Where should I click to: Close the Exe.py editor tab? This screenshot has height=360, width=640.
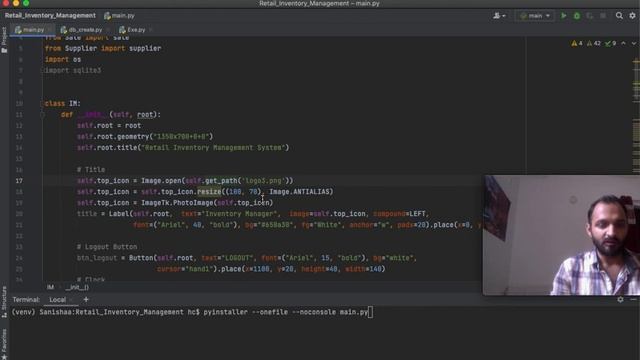pos(151,30)
